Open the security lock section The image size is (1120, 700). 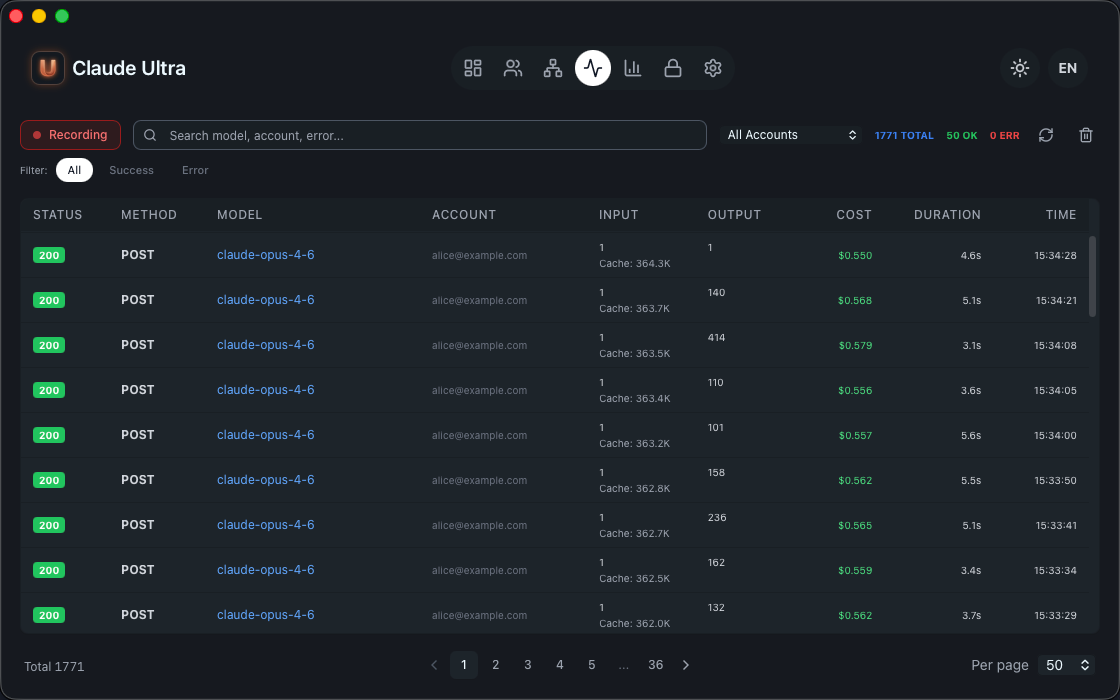(672, 68)
